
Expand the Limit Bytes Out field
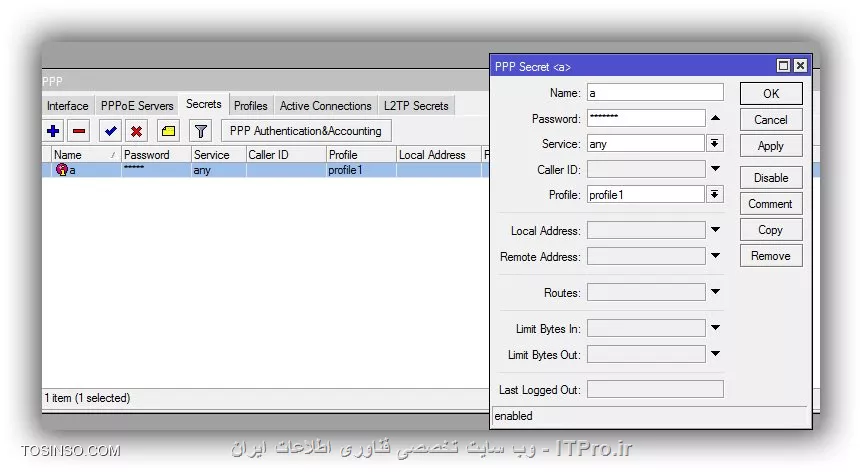pos(715,353)
